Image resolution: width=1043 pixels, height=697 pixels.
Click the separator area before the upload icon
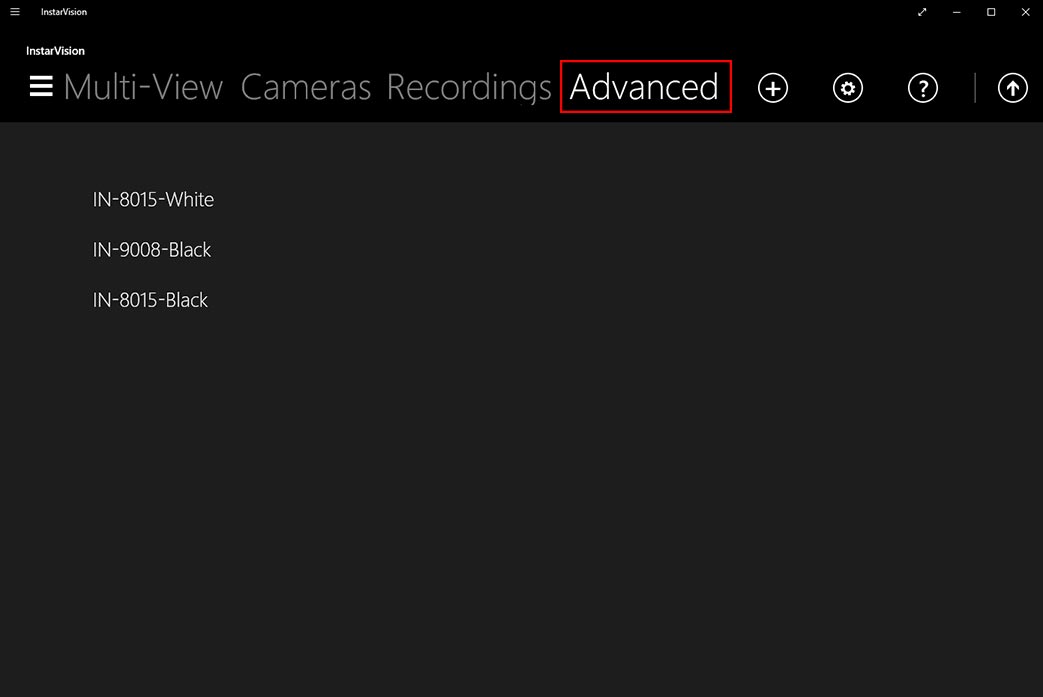(x=975, y=87)
